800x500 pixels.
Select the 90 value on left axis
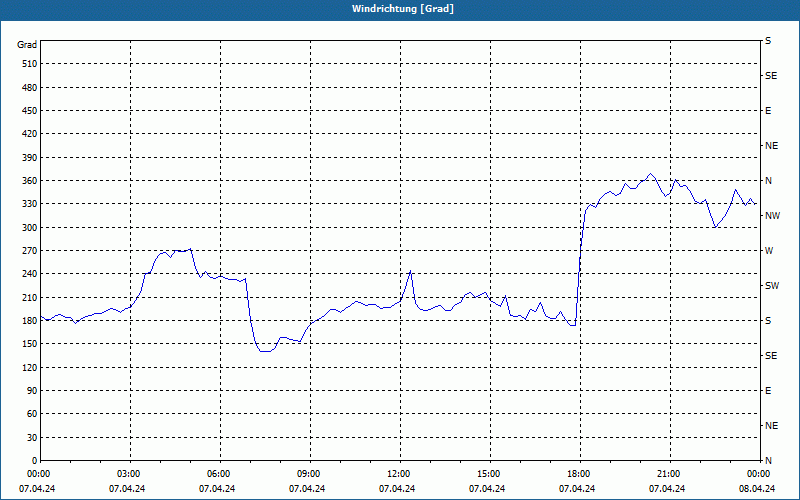(x=32, y=391)
